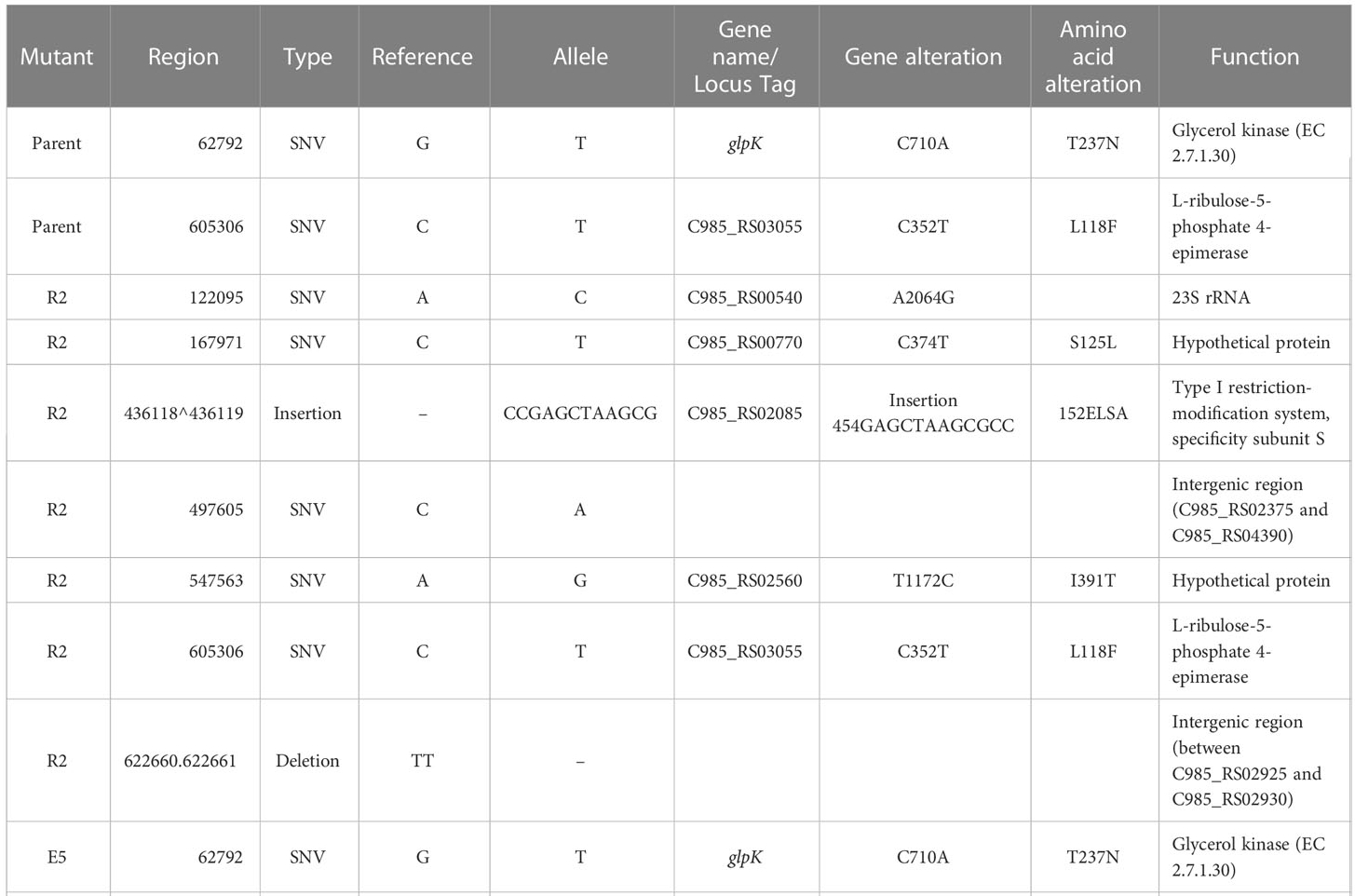Click the Function column header
The height and width of the screenshot is (896, 1355).
1253,57
